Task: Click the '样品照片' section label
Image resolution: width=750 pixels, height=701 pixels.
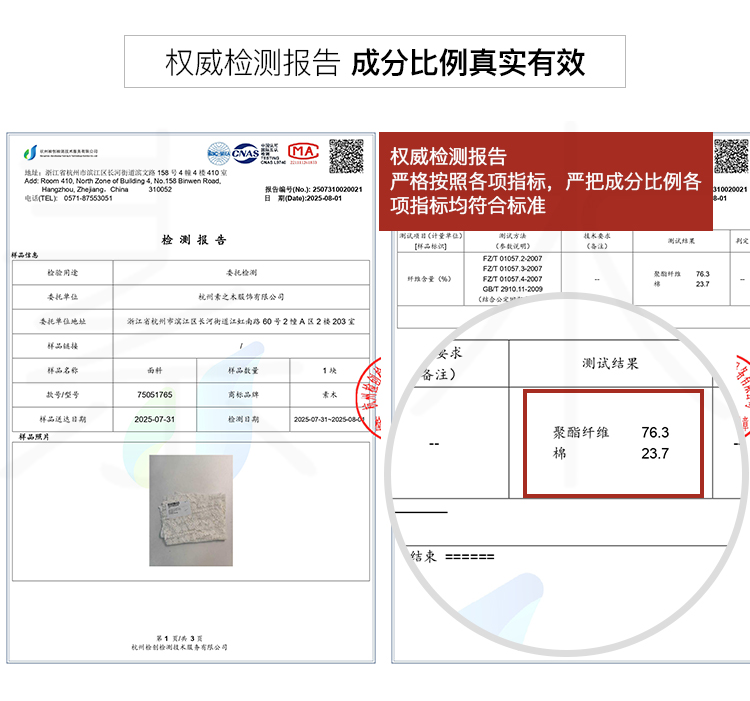Action: tap(33, 437)
